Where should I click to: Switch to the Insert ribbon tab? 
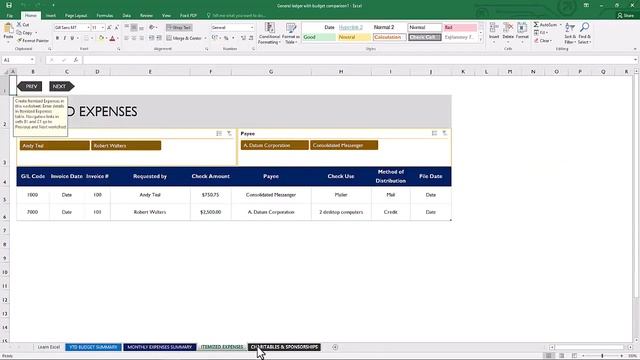point(51,16)
